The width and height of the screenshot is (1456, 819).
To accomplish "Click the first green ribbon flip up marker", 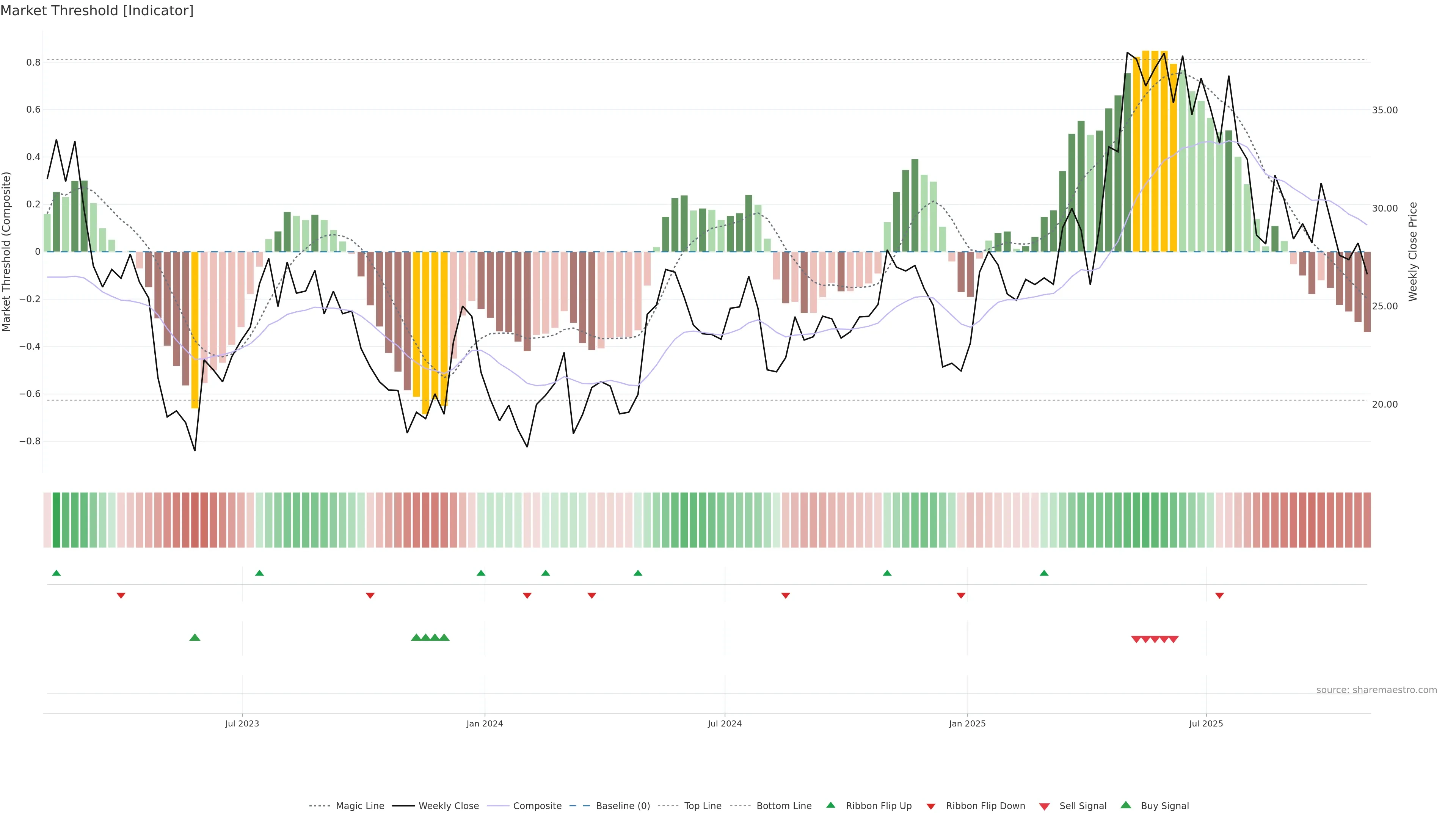I will click(x=56, y=573).
